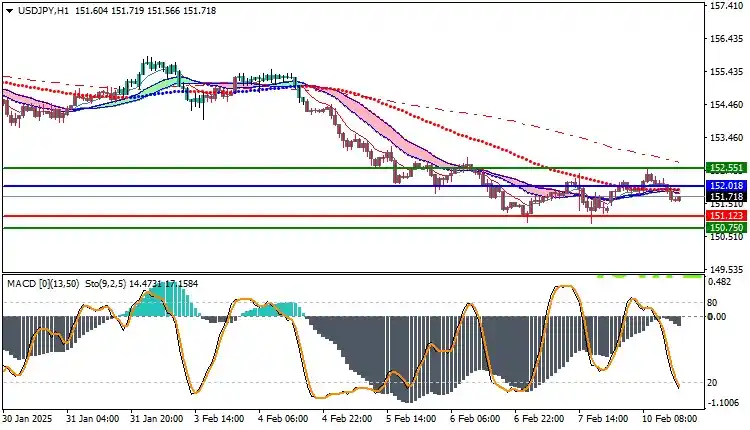Screen dimensions: 750x430
Task: Select the green 152.551 resistance price tag
Action: pos(724,168)
